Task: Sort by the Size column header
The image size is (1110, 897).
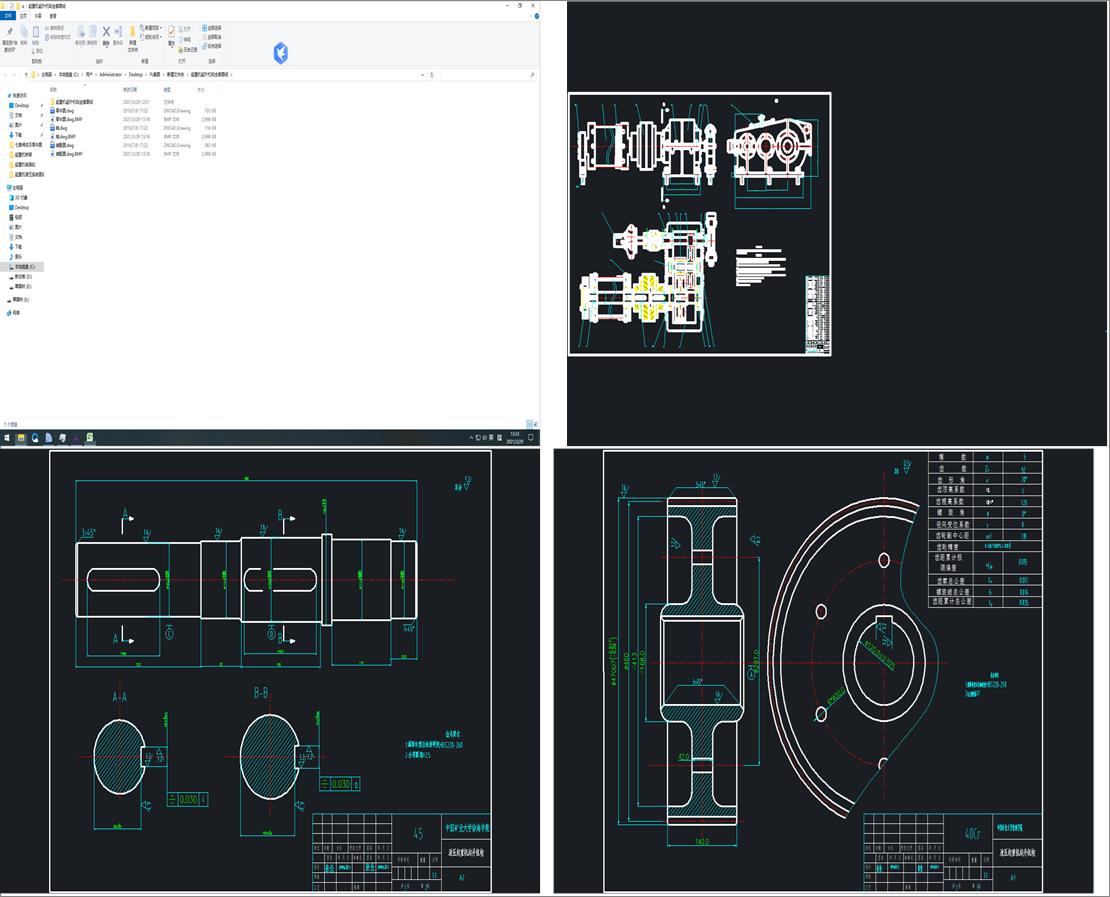Action: (x=200, y=90)
